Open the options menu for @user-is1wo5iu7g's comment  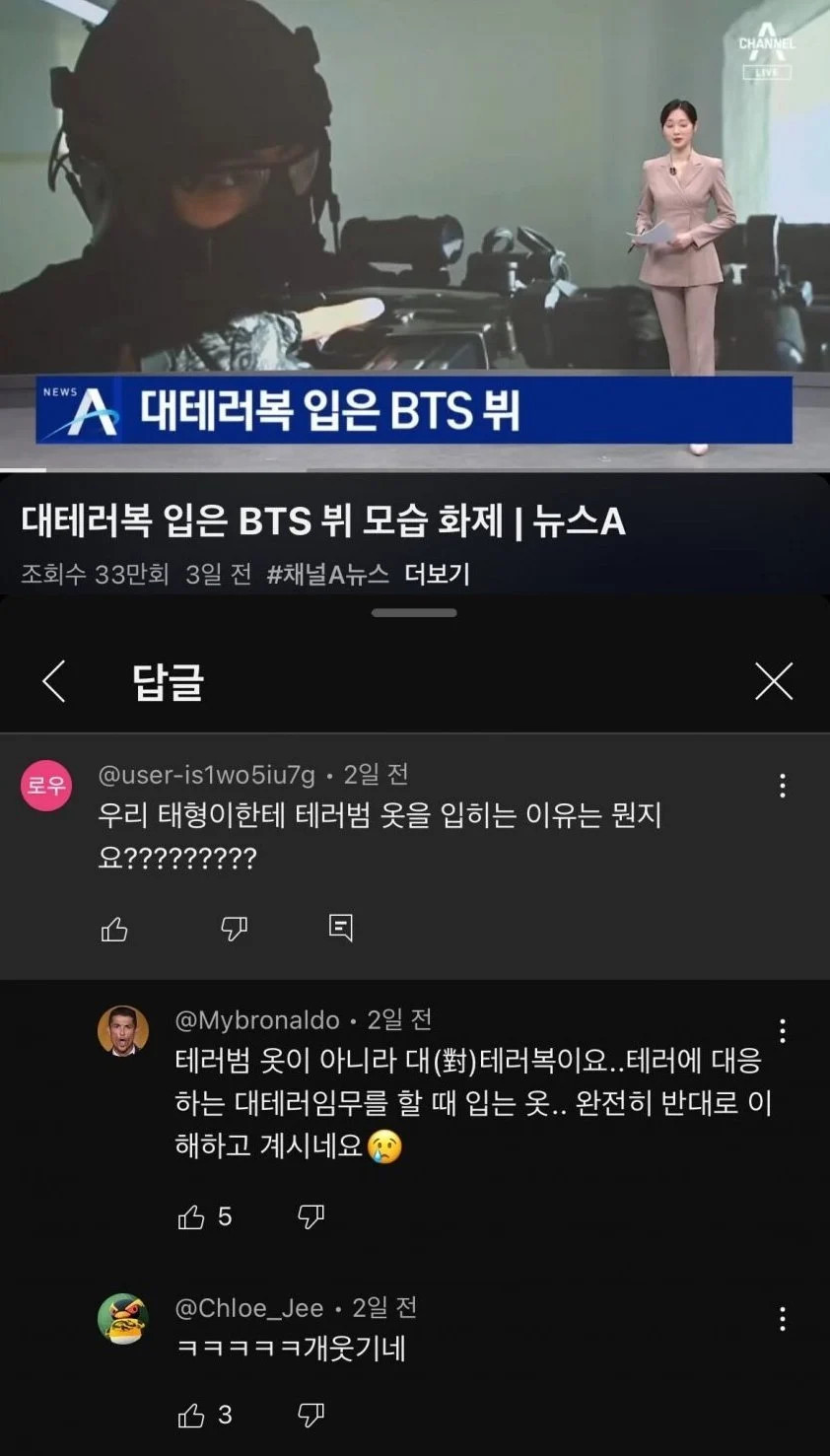(x=783, y=786)
